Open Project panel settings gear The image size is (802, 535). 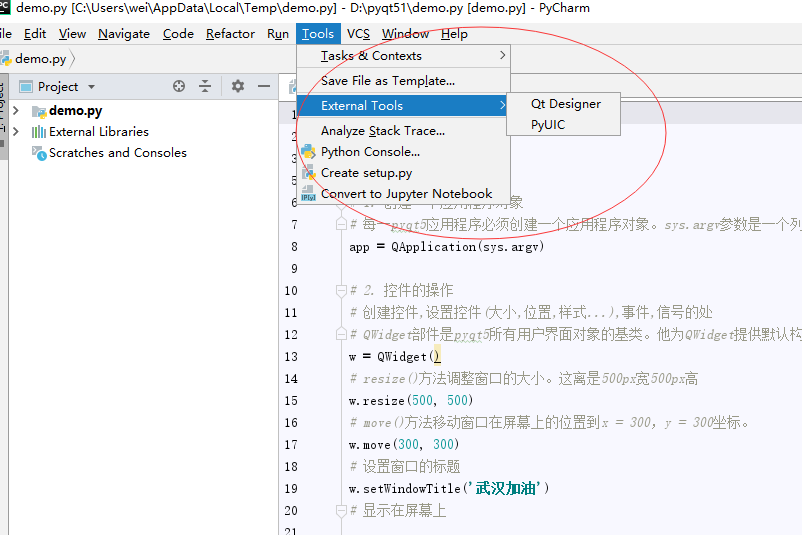tap(237, 86)
